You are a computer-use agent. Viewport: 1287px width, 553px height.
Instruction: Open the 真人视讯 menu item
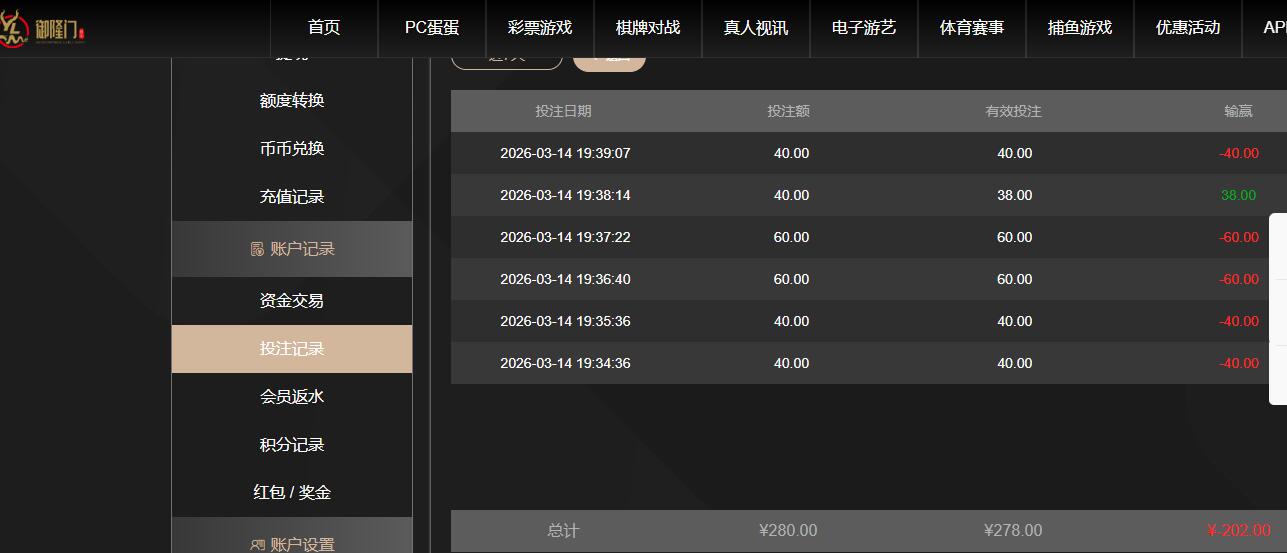coord(756,28)
